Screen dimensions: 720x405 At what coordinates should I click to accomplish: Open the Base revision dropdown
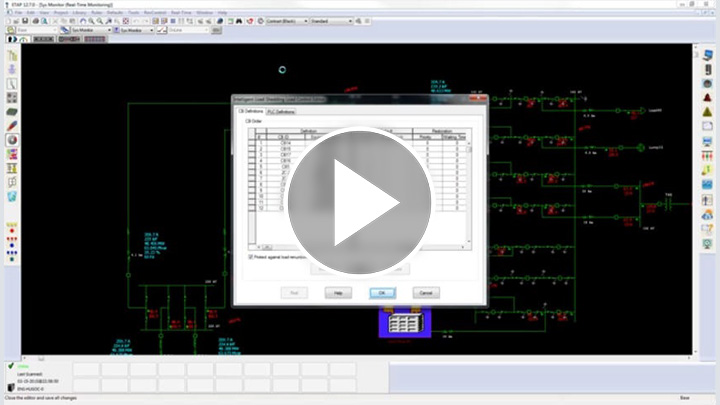tap(37, 30)
